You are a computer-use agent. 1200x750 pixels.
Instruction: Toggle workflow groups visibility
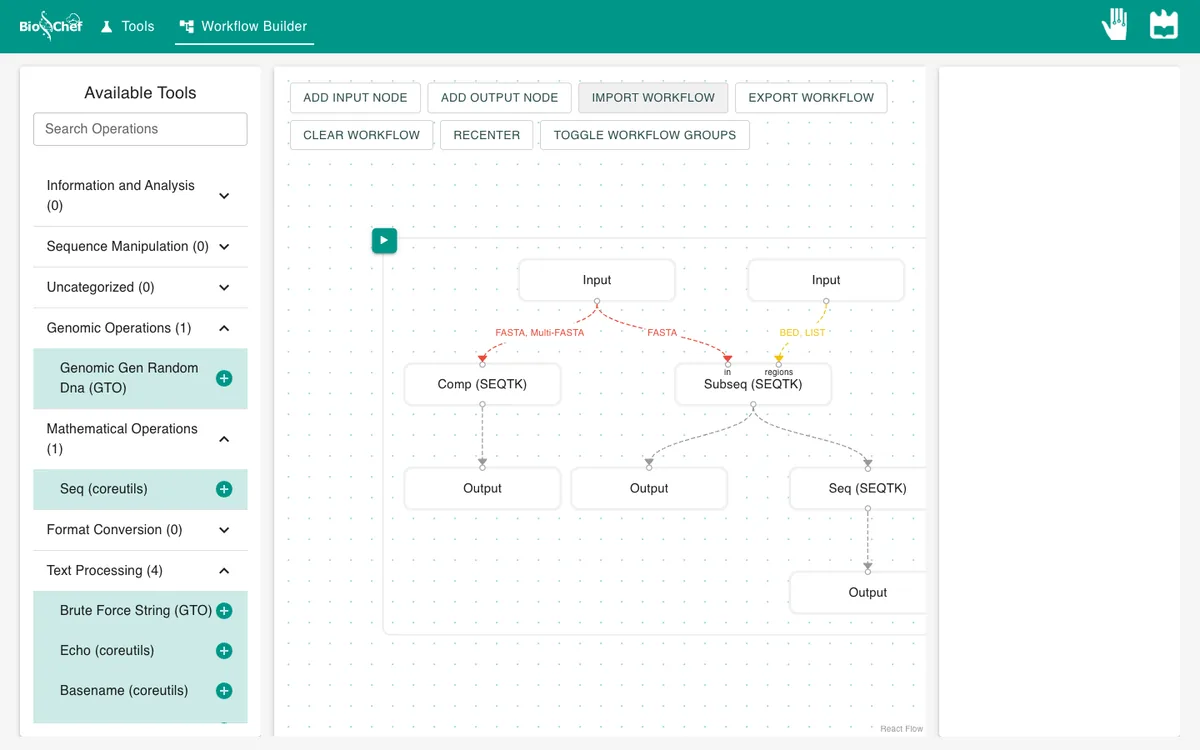645,135
